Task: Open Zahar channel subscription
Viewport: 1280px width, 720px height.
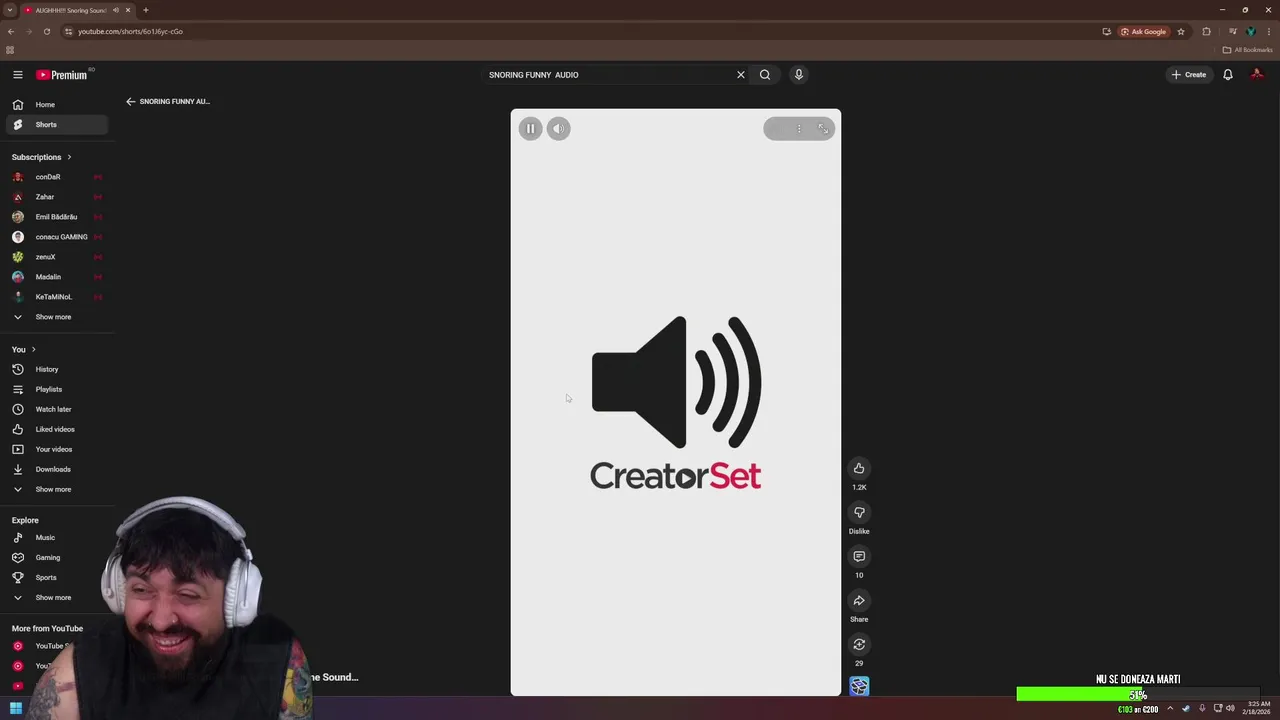Action: (57, 197)
